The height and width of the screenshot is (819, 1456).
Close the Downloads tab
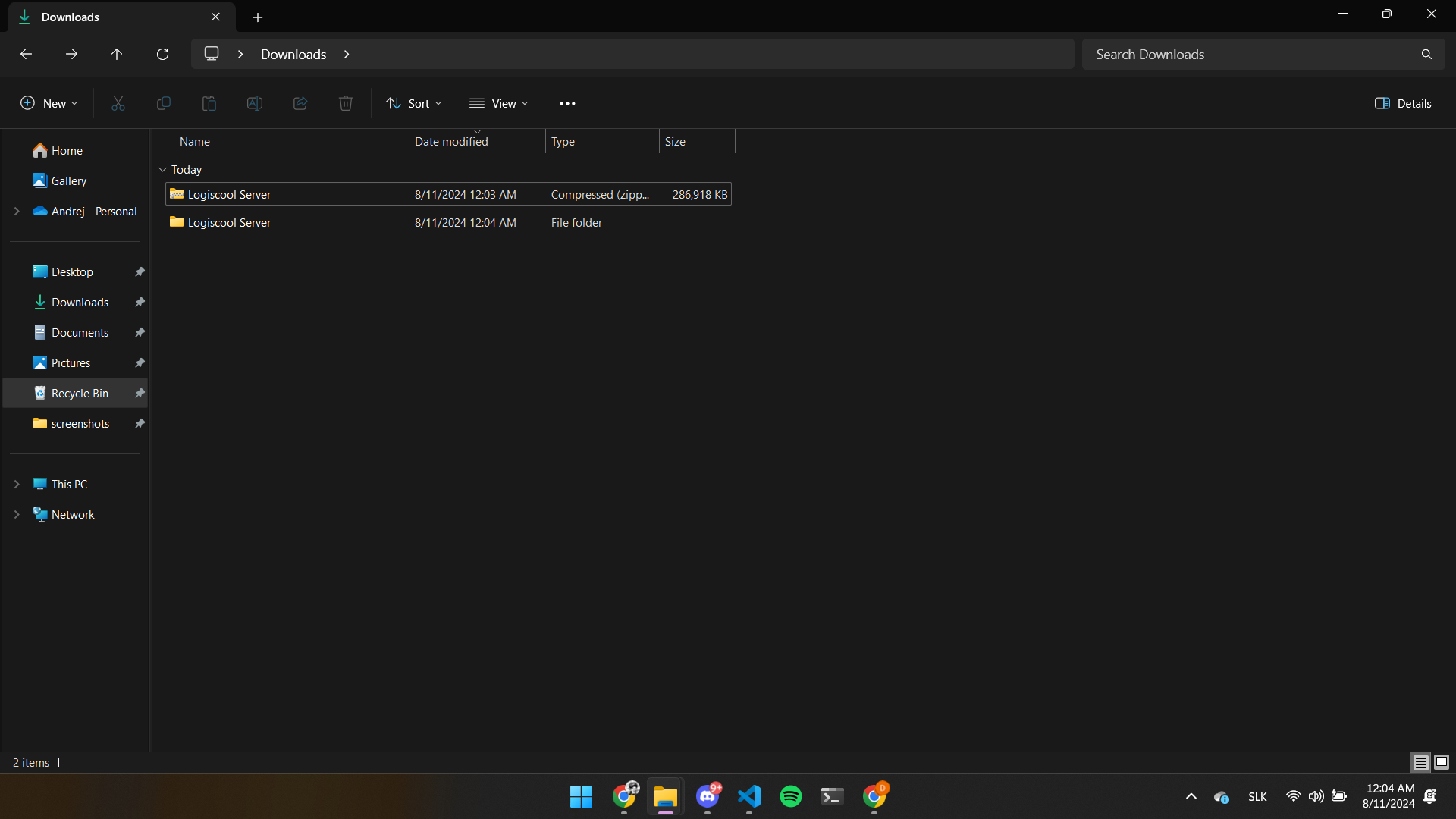[x=215, y=17]
